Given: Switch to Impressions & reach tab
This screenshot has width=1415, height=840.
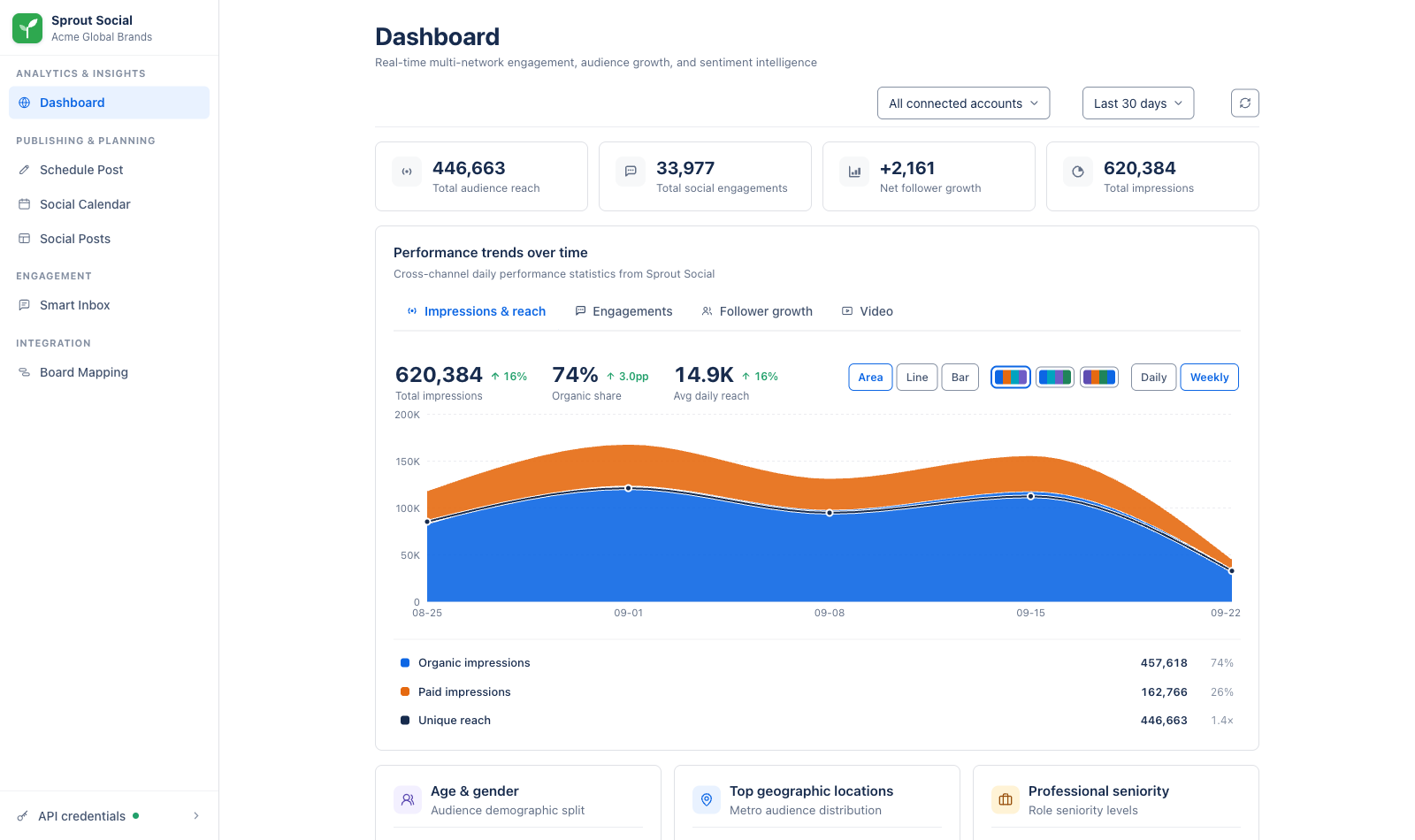Looking at the screenshot, I should point(477,311).
